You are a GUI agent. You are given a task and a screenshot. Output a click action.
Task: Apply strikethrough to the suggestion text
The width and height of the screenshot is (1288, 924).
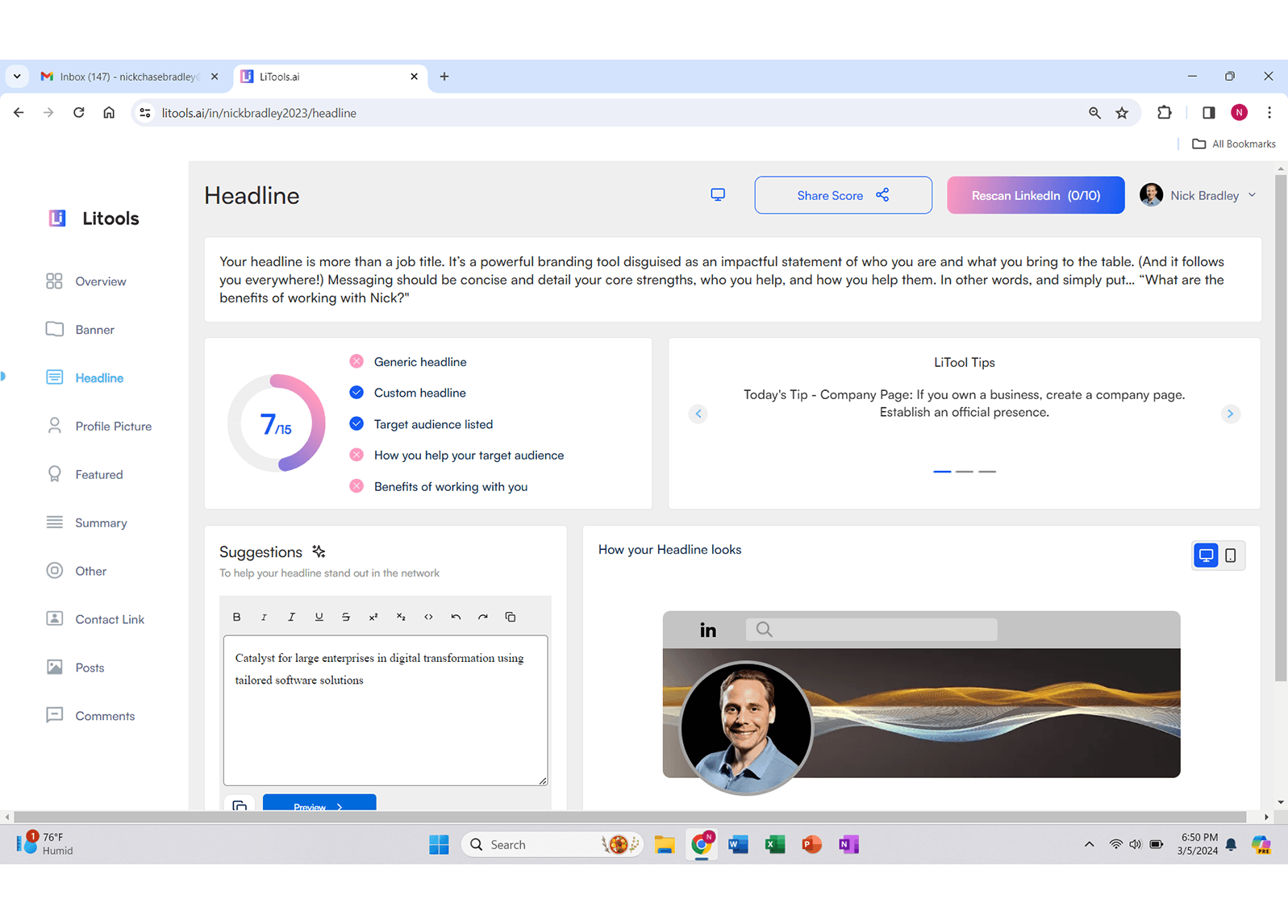tap(346, 617)
